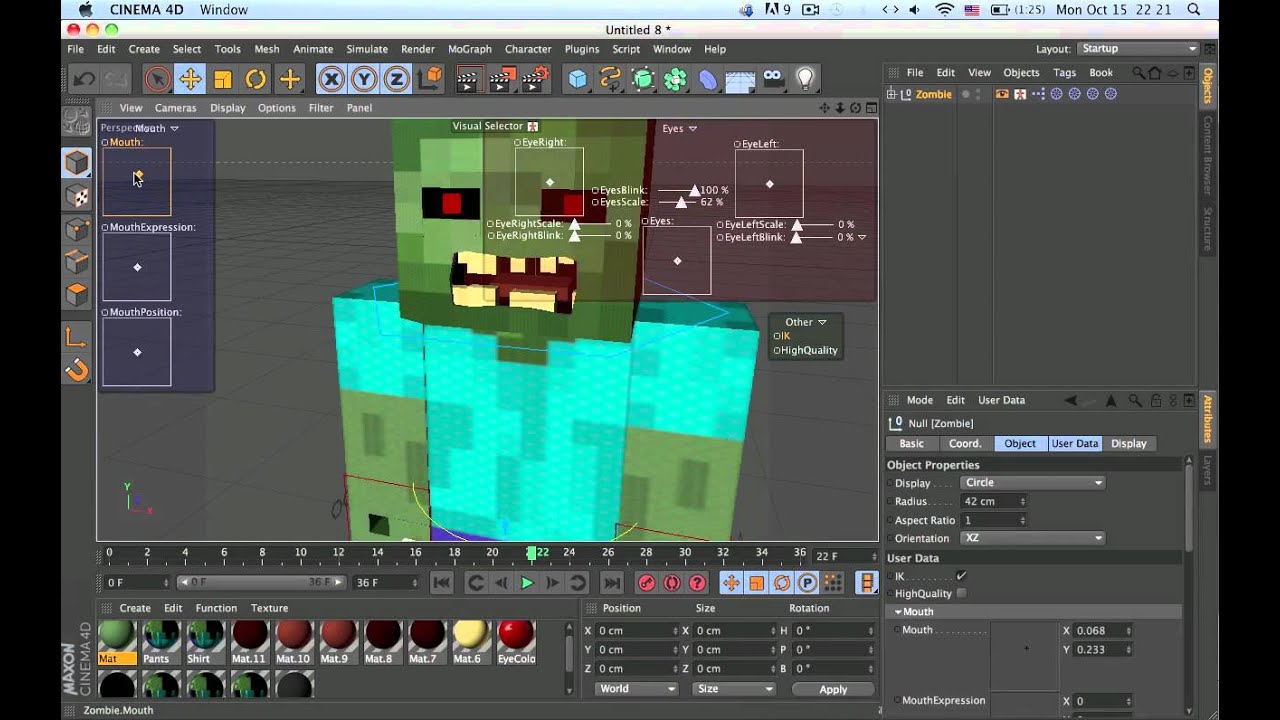Open the Size mode dropdown
Viewport: 1280px width, 720px height.
point(734,689)
